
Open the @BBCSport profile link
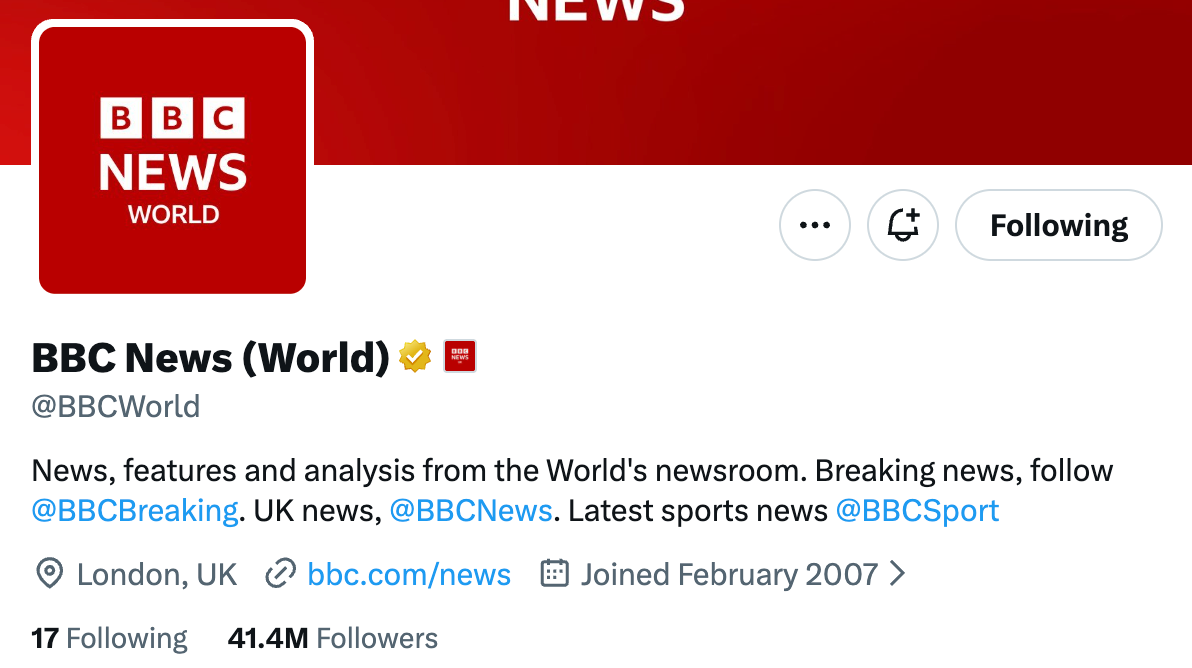tap(917, 510)
